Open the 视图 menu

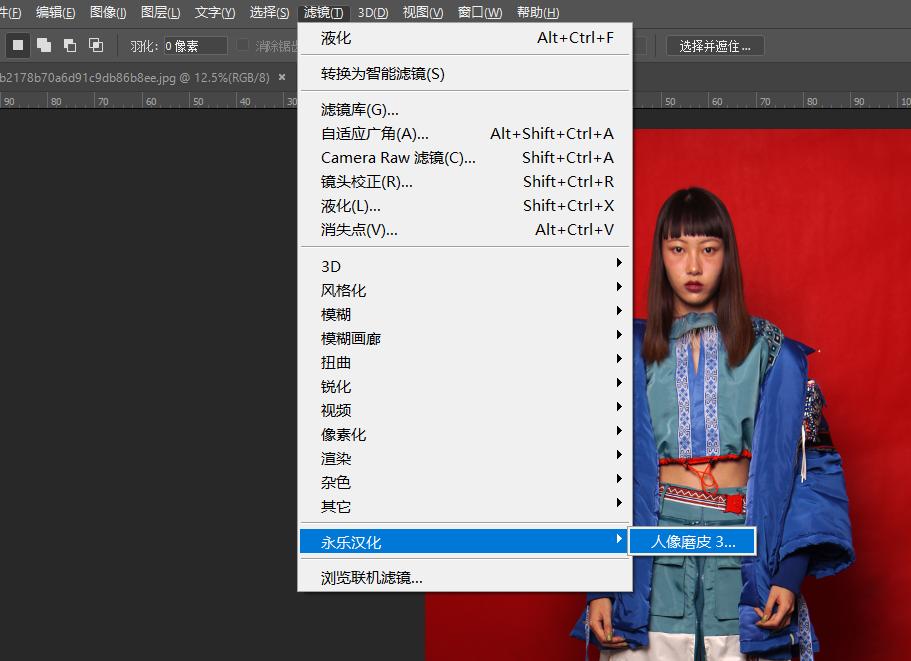coord(421,12)
